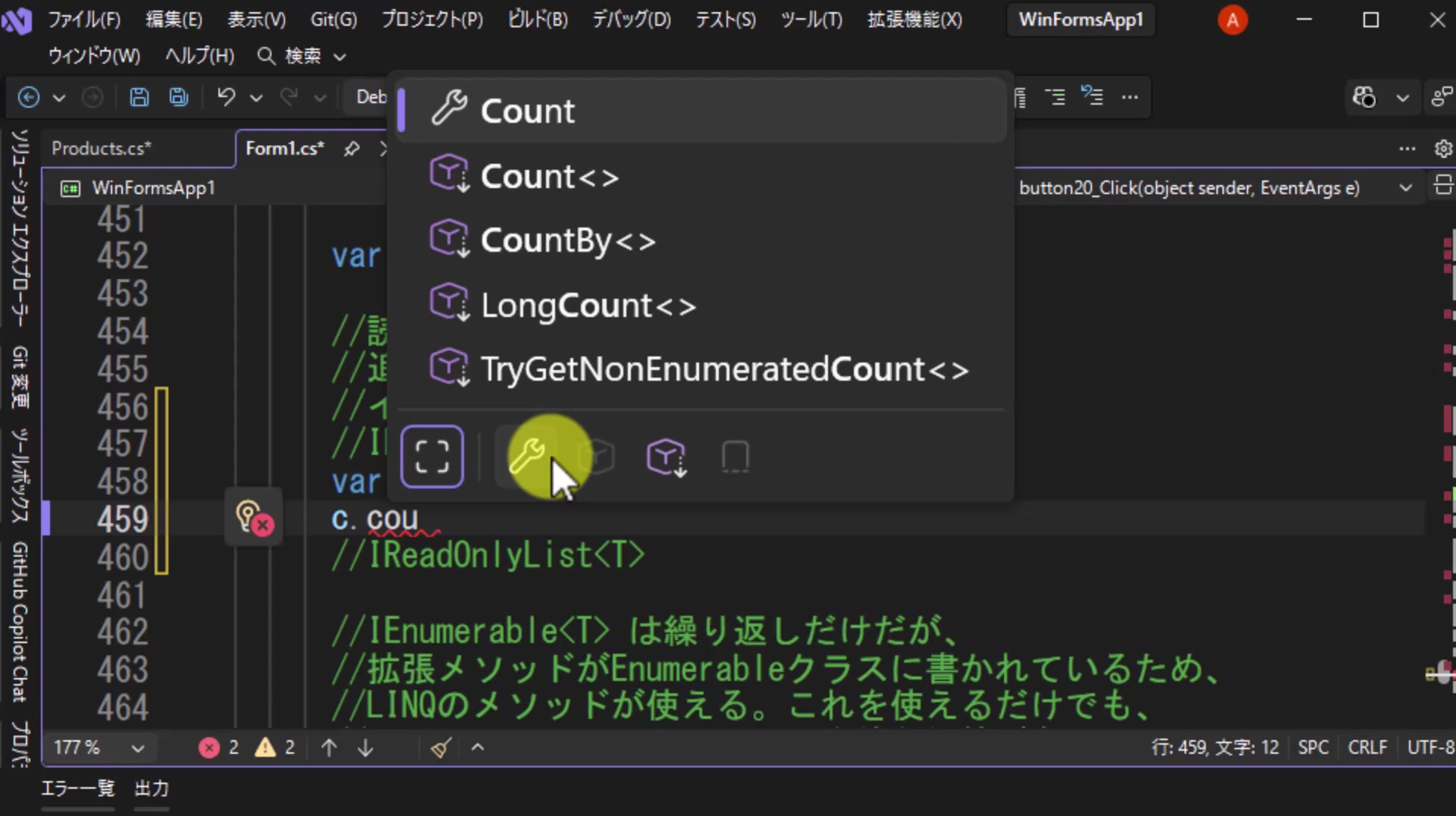
Task: Open the ファイル(F) menu
Action: coord(84,20)
